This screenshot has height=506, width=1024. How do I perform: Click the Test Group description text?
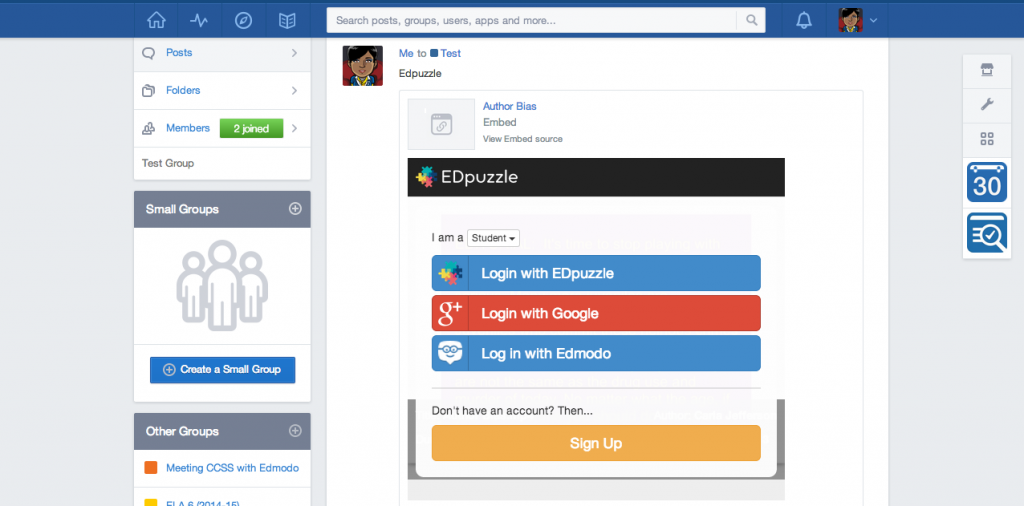point(168,163)
